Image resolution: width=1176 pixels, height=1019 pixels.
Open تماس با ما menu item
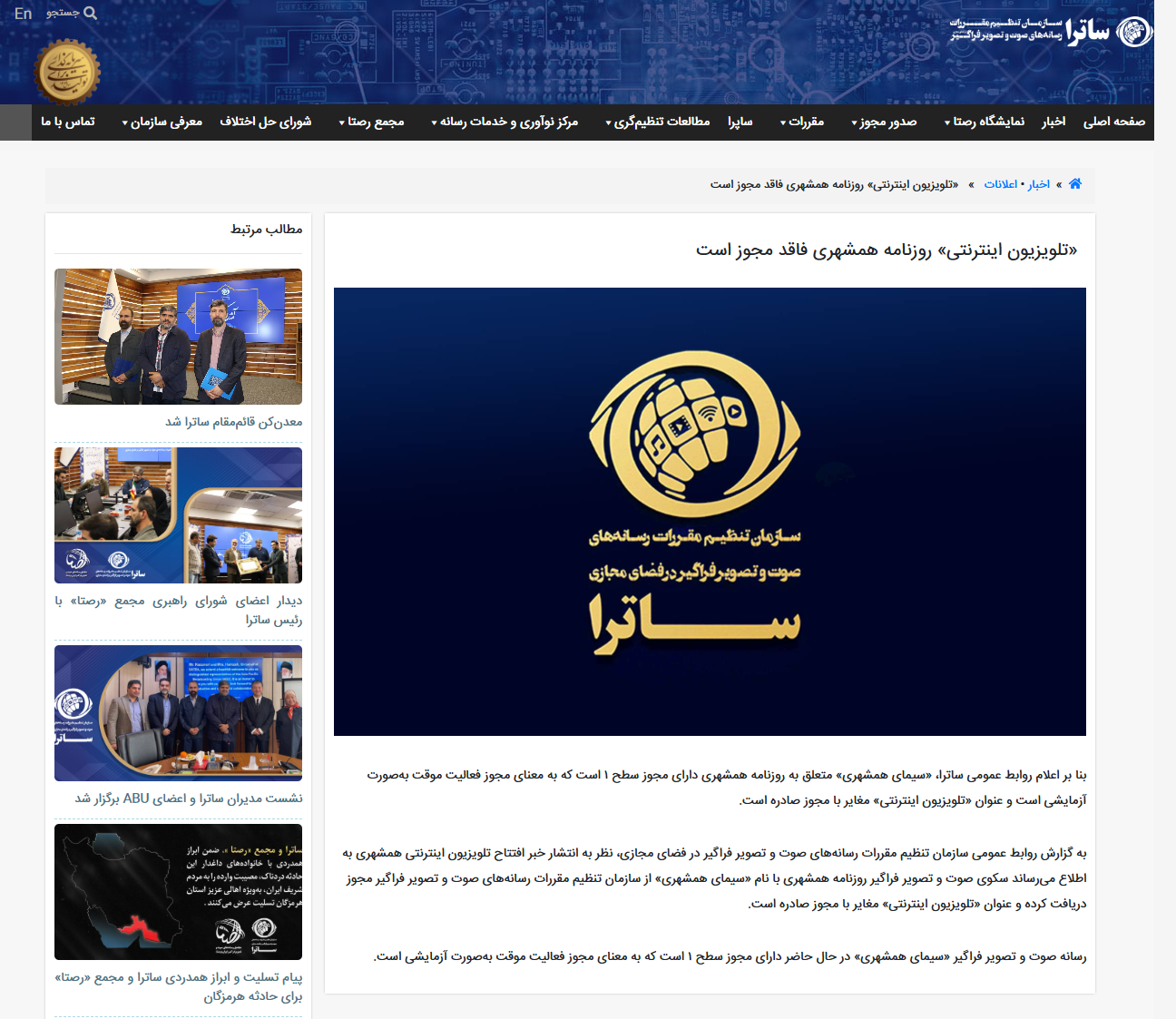[x=68, y=122]
